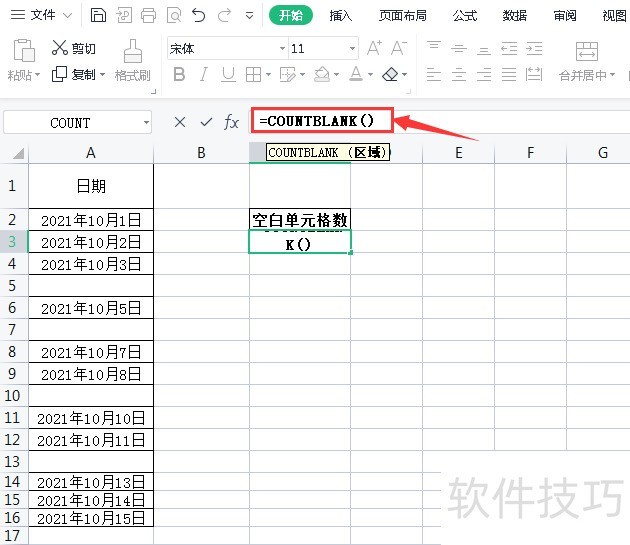Select row 5 header
This screenshot has width=630, height=545.
coord(12,286)
